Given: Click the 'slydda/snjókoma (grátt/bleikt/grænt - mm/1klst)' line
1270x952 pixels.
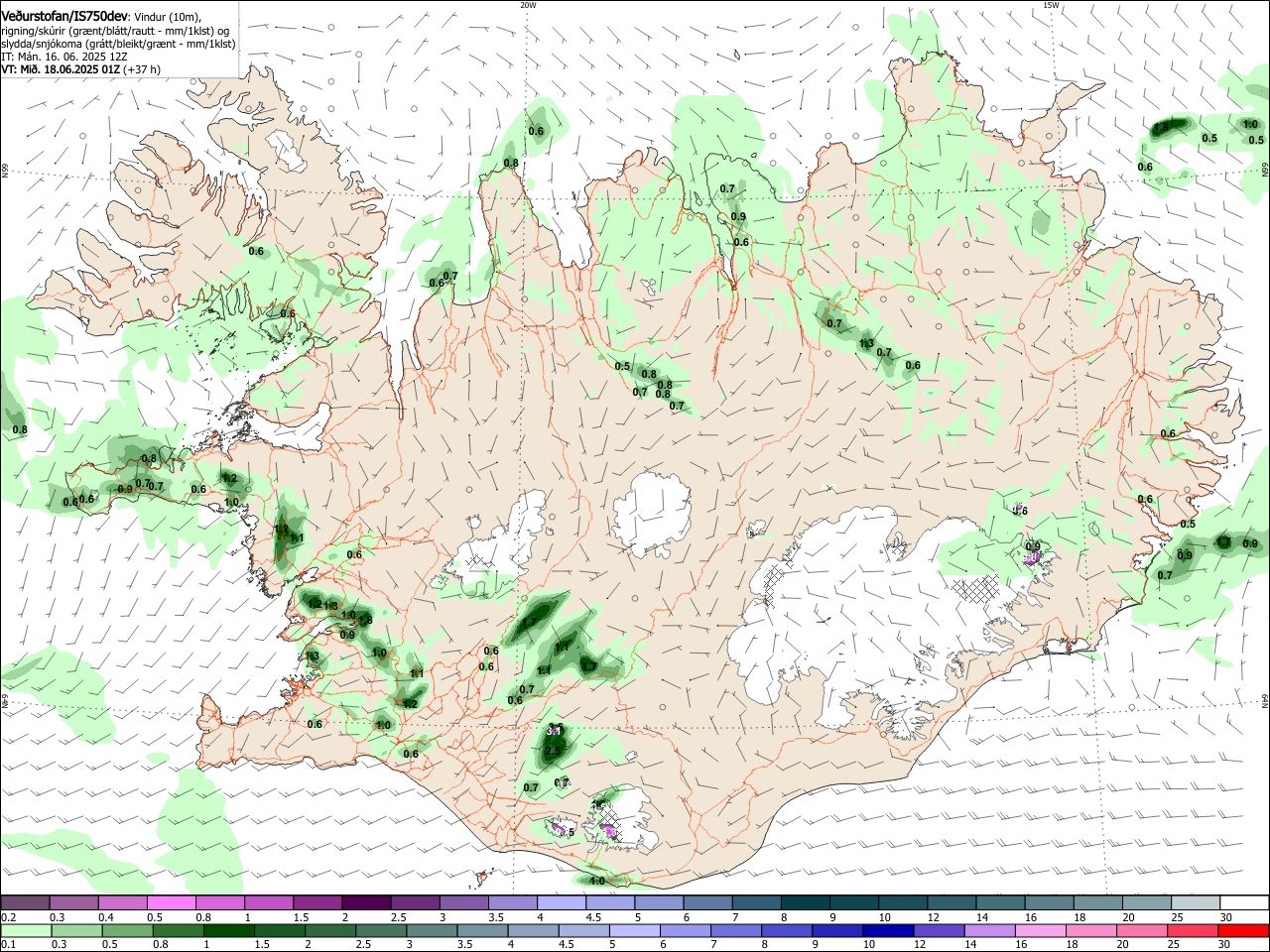Looking at the screenshot, I should point(118,44).
